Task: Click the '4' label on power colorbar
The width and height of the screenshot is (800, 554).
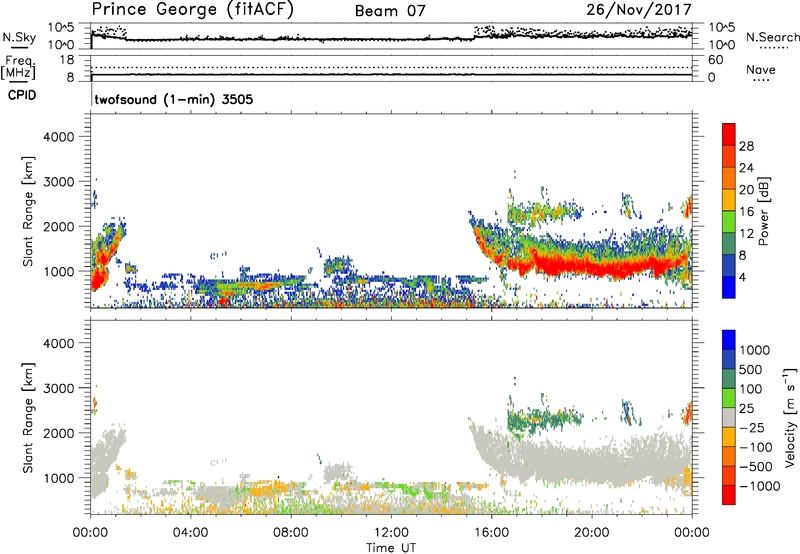Action: coord(742,277)
